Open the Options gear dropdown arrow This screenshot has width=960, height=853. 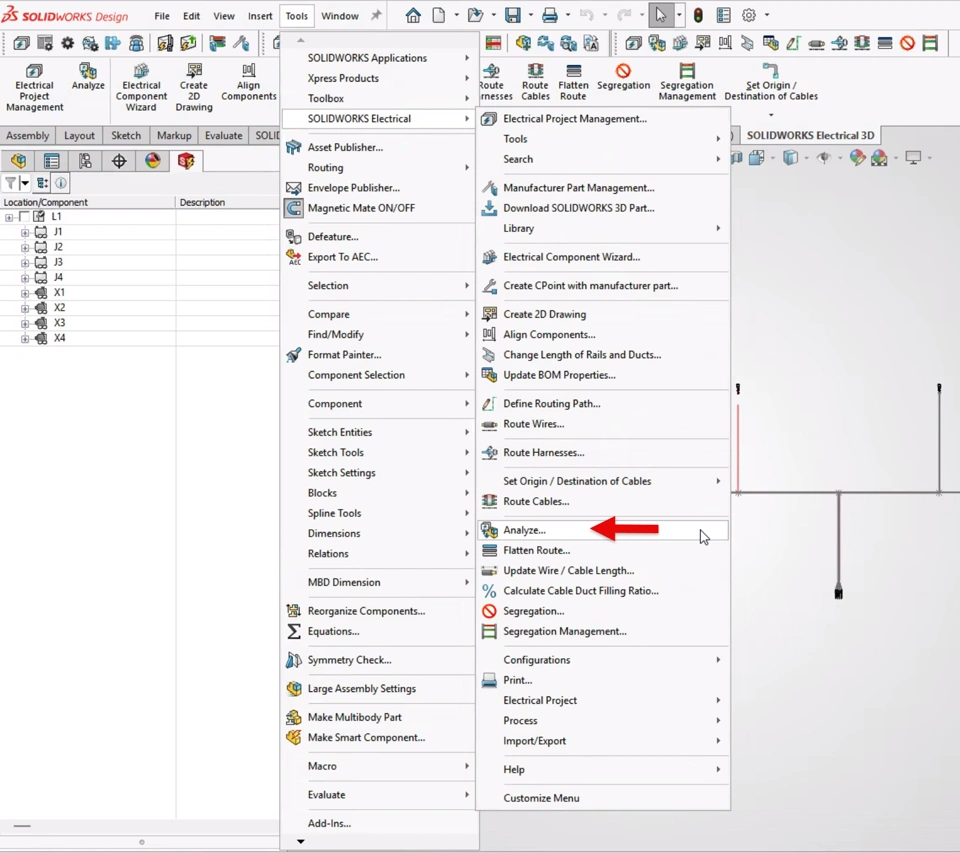[x=767, y=15]
